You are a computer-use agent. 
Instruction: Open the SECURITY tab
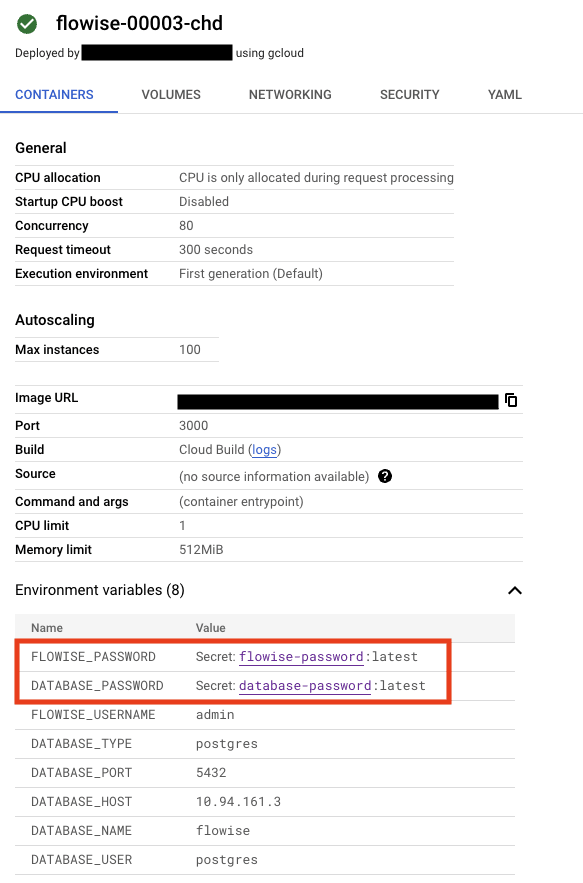(410, 95)
